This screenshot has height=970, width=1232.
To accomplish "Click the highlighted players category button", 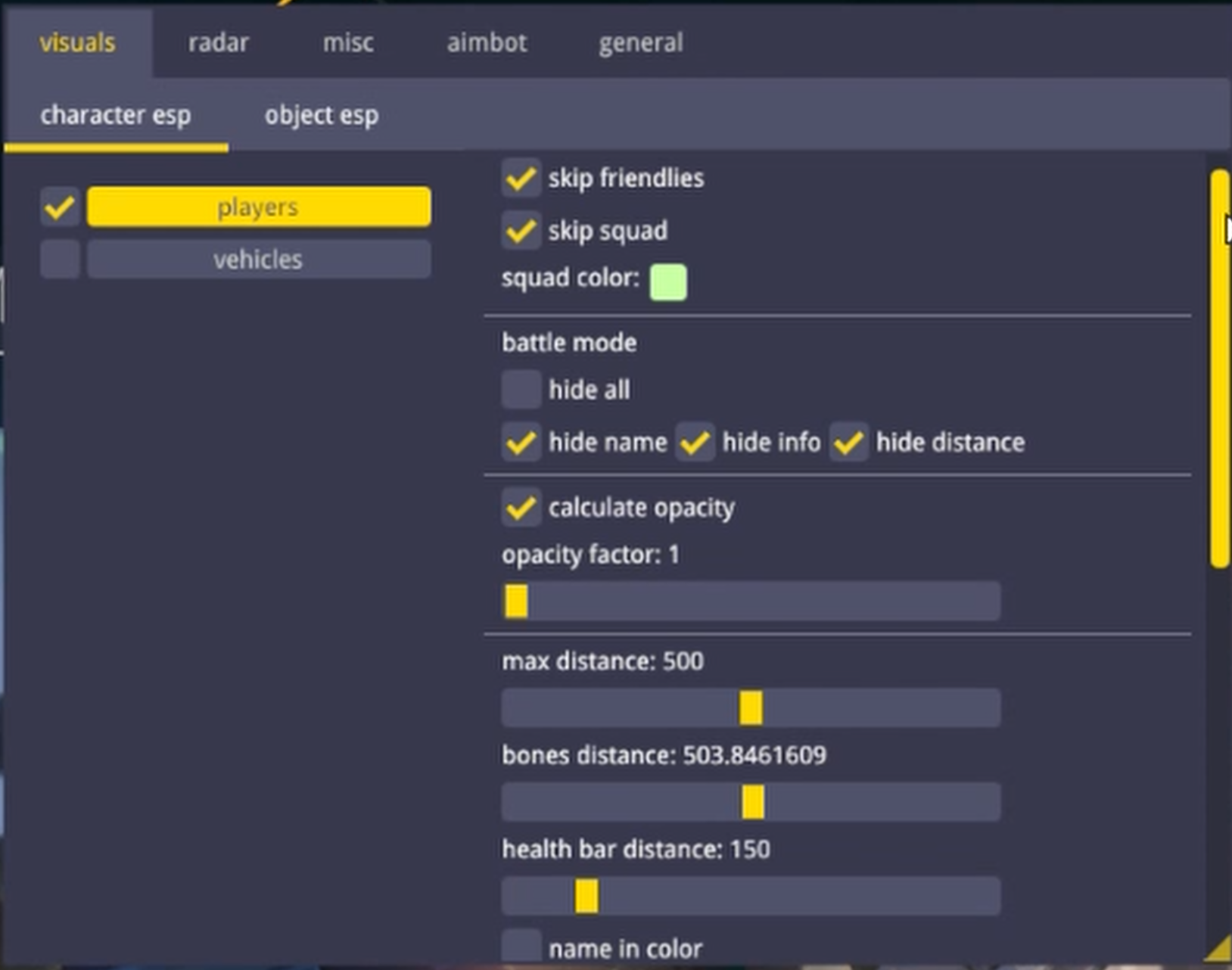I will pyautogui.click(x=258, y=207).
